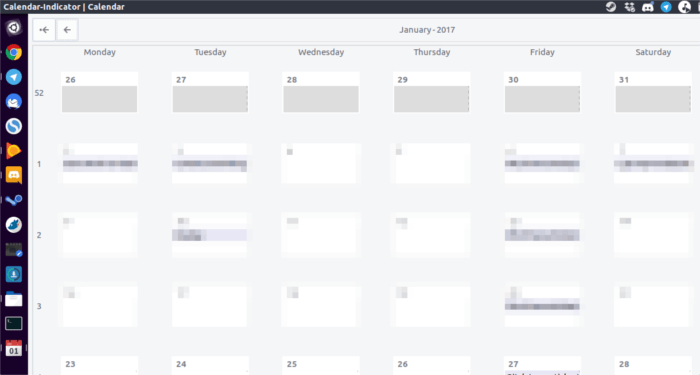Click the Steam tray indicator
The height and width of the screenshot is (375, 700).
click(x=611, y=7)
